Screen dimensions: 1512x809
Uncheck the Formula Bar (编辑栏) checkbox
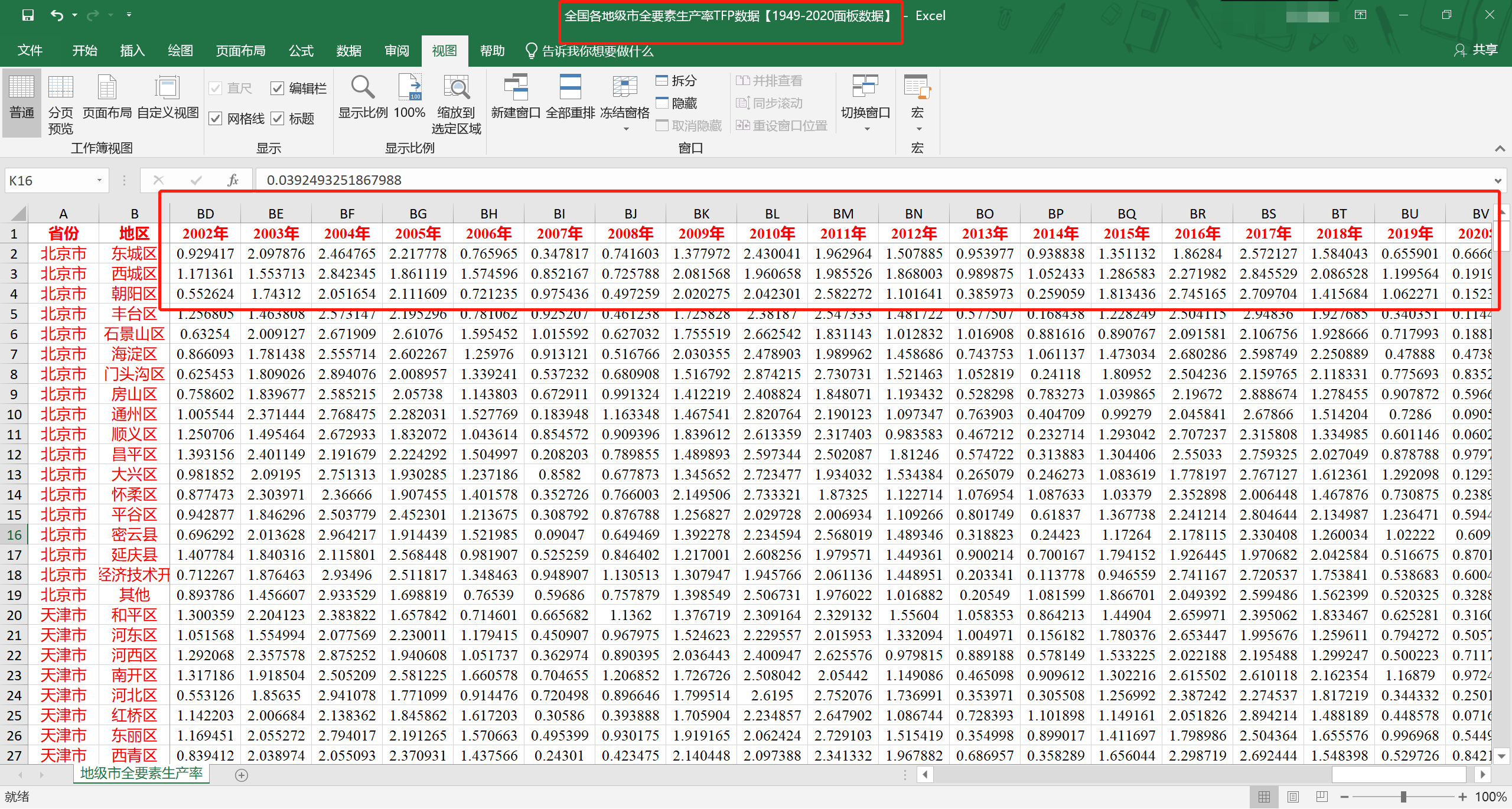(278, 89)
